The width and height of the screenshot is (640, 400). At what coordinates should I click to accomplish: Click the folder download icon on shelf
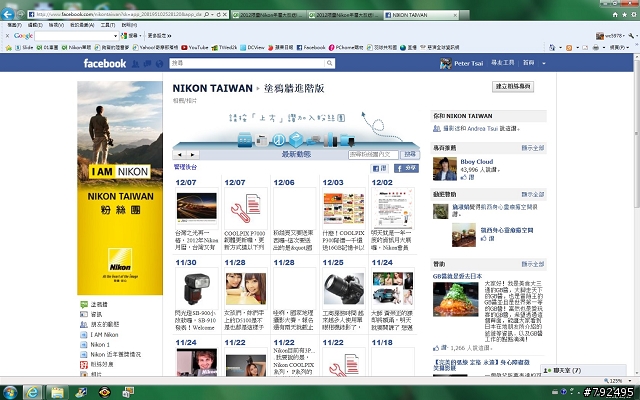pyautogui.click(x=347, y=140)
